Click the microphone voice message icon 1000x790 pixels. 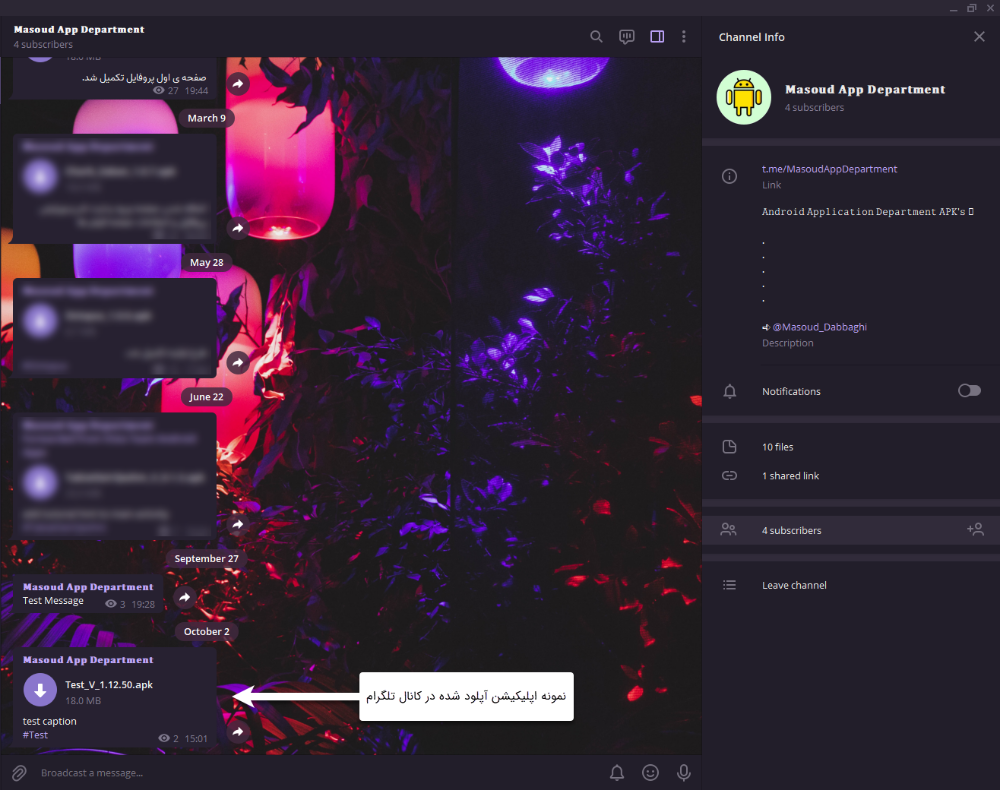click(684, 773)
